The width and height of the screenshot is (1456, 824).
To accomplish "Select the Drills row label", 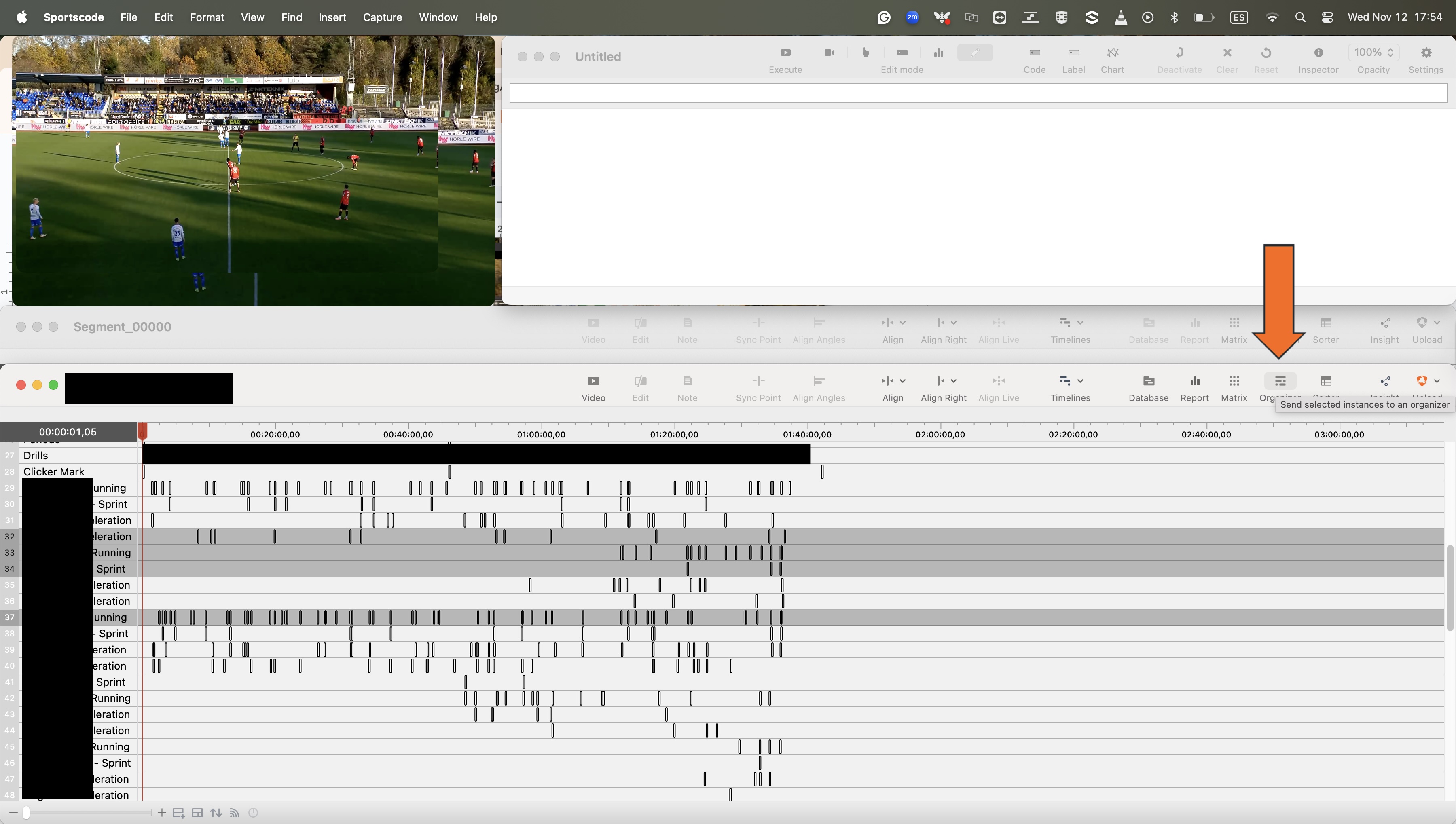I will tap(35, 456).
